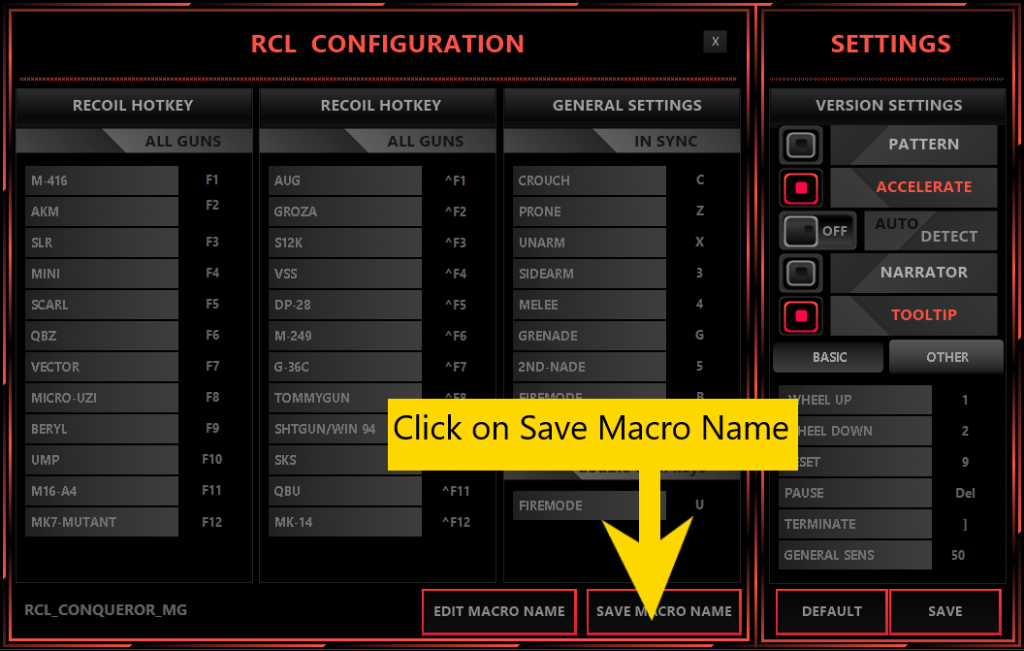Switch to the Basic tab

click(x=828, y=357)
